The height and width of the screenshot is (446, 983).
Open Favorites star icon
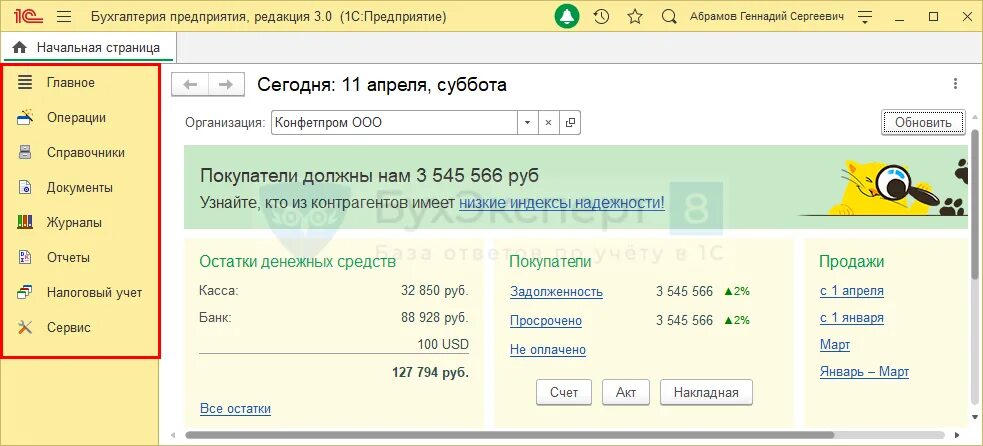[635, 17]
